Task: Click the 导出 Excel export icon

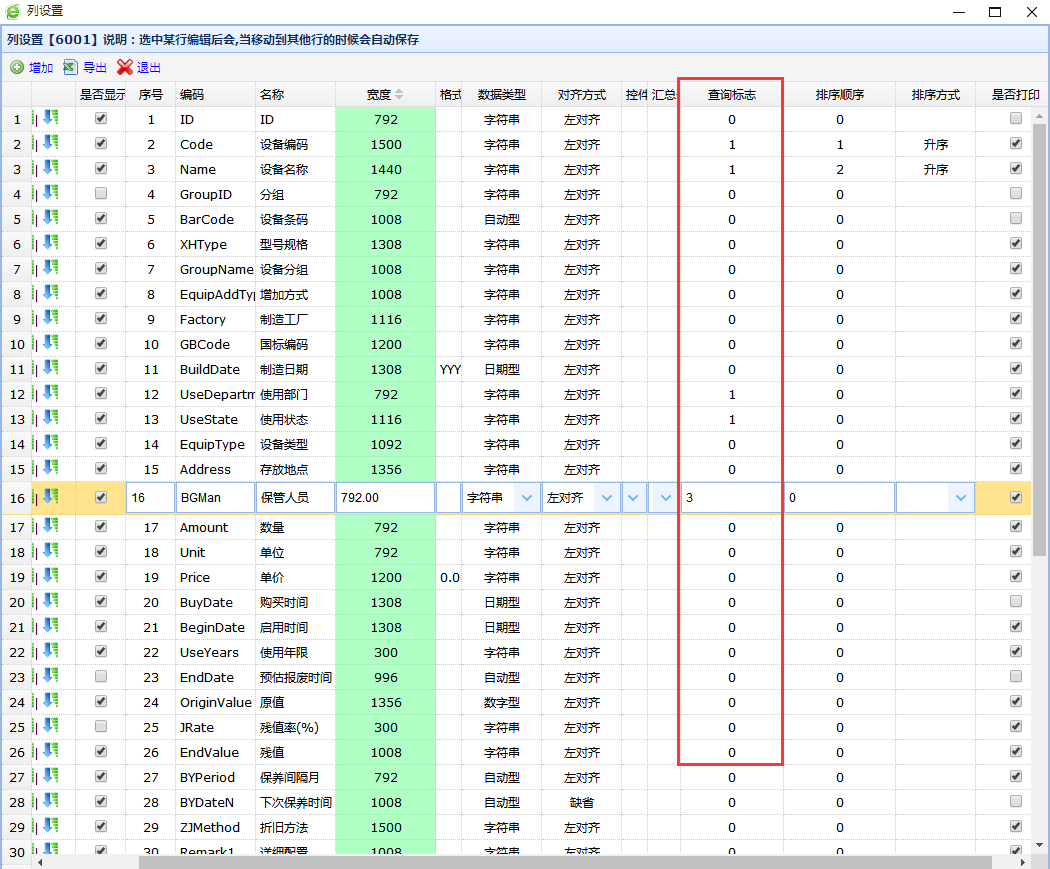Action: pos(70,68)
